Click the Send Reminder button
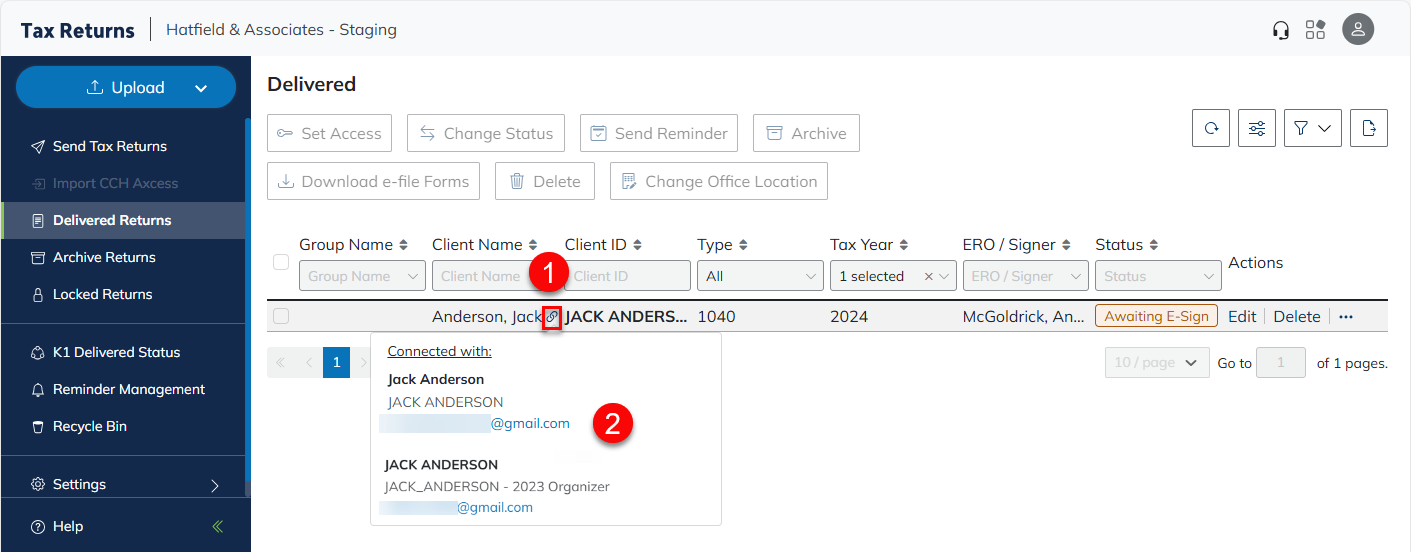Viewport: 1411px width, 552px height. click(x=659, y=133)
